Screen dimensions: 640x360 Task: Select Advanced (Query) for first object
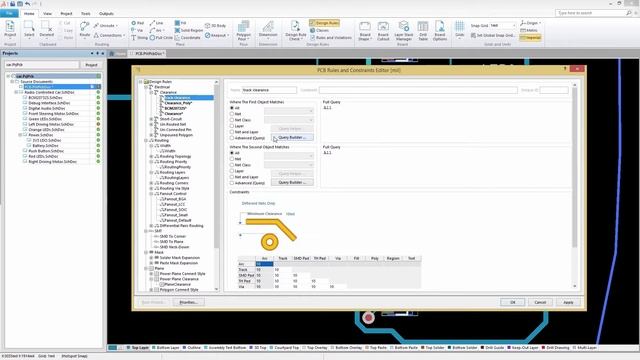click(232, 138)
